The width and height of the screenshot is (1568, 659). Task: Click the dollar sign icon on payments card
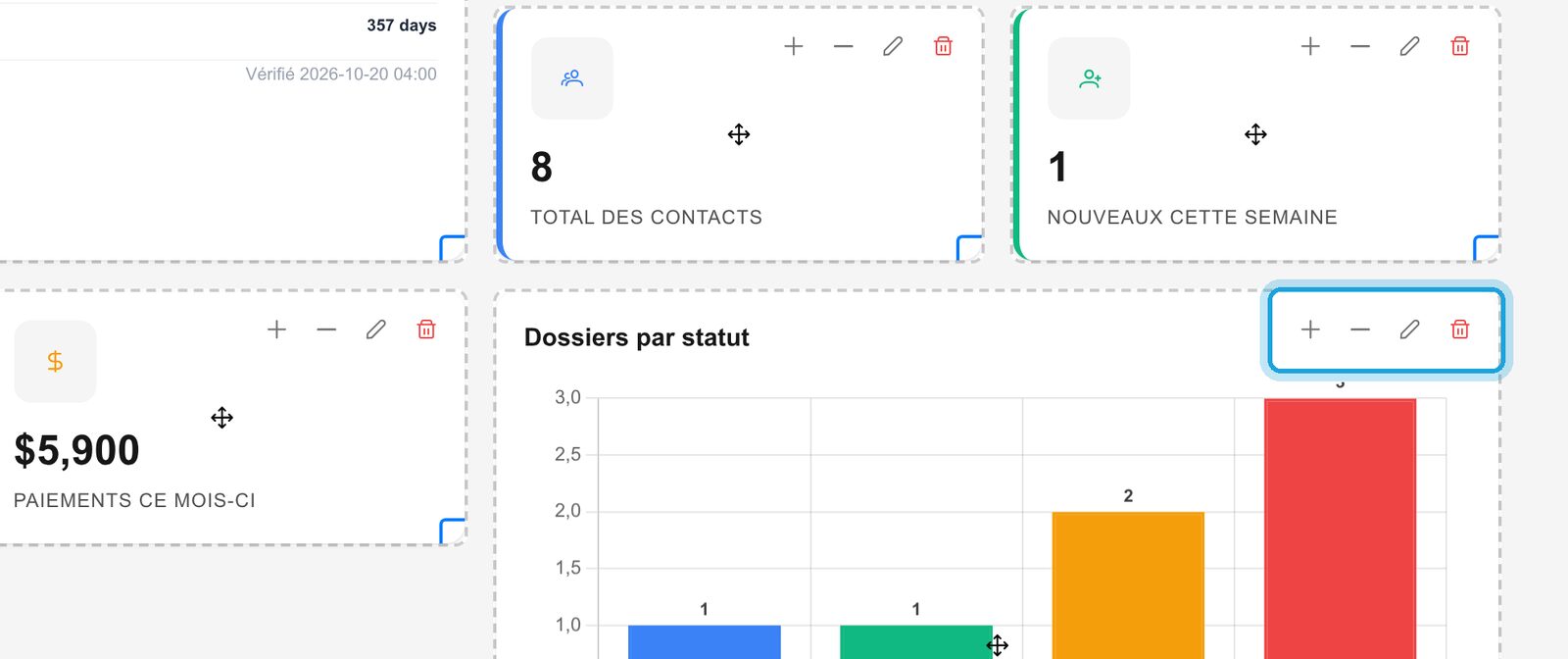[56, 362]
